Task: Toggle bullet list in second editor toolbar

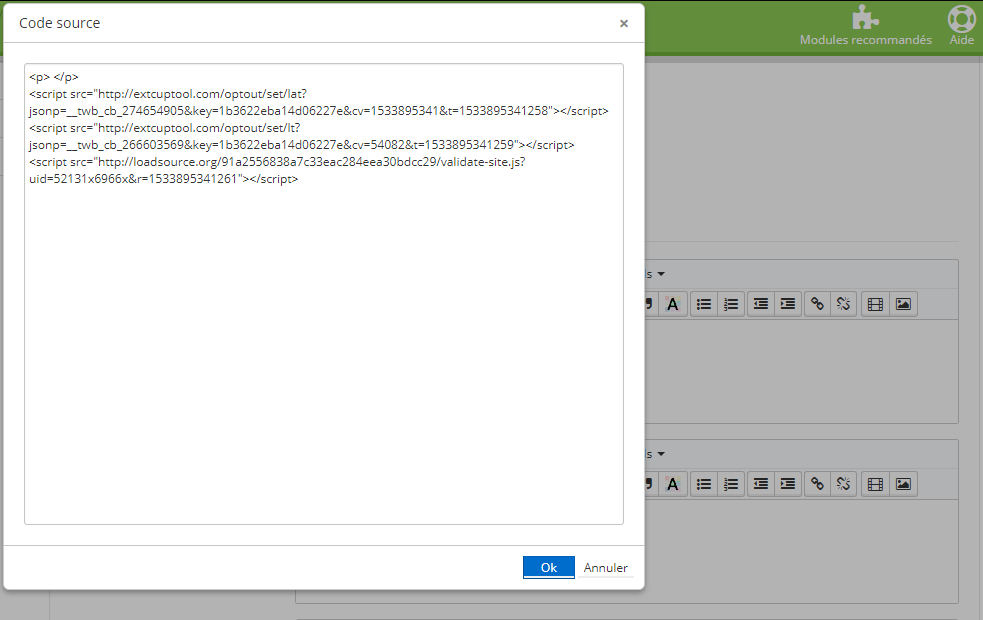Action: coord(704,484)
